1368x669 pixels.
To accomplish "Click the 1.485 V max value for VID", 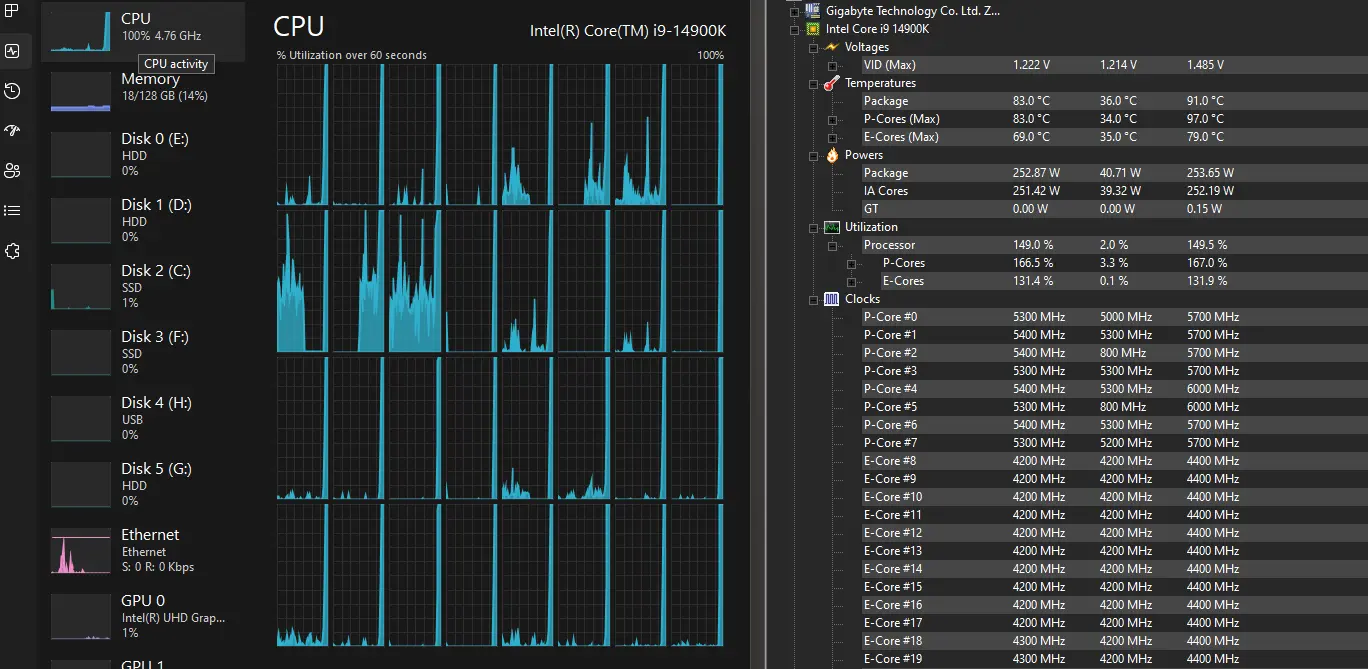I will pyautogui.click(x=1205, y=65).
